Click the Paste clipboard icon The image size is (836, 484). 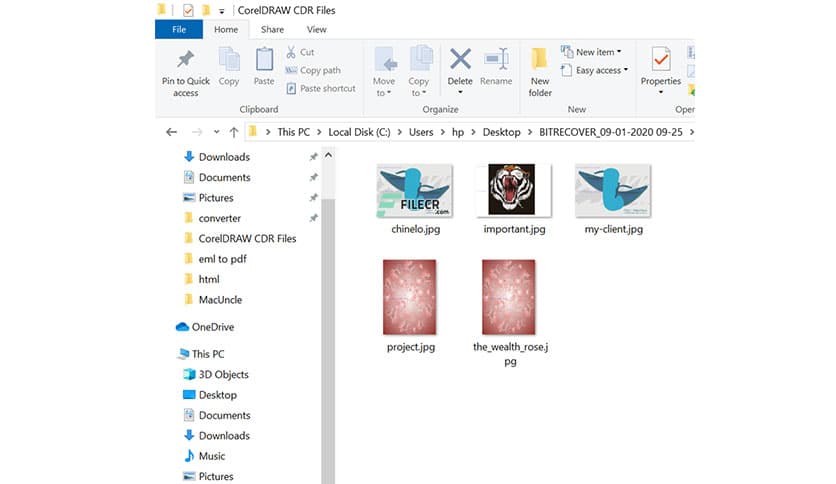coord(264,59)
